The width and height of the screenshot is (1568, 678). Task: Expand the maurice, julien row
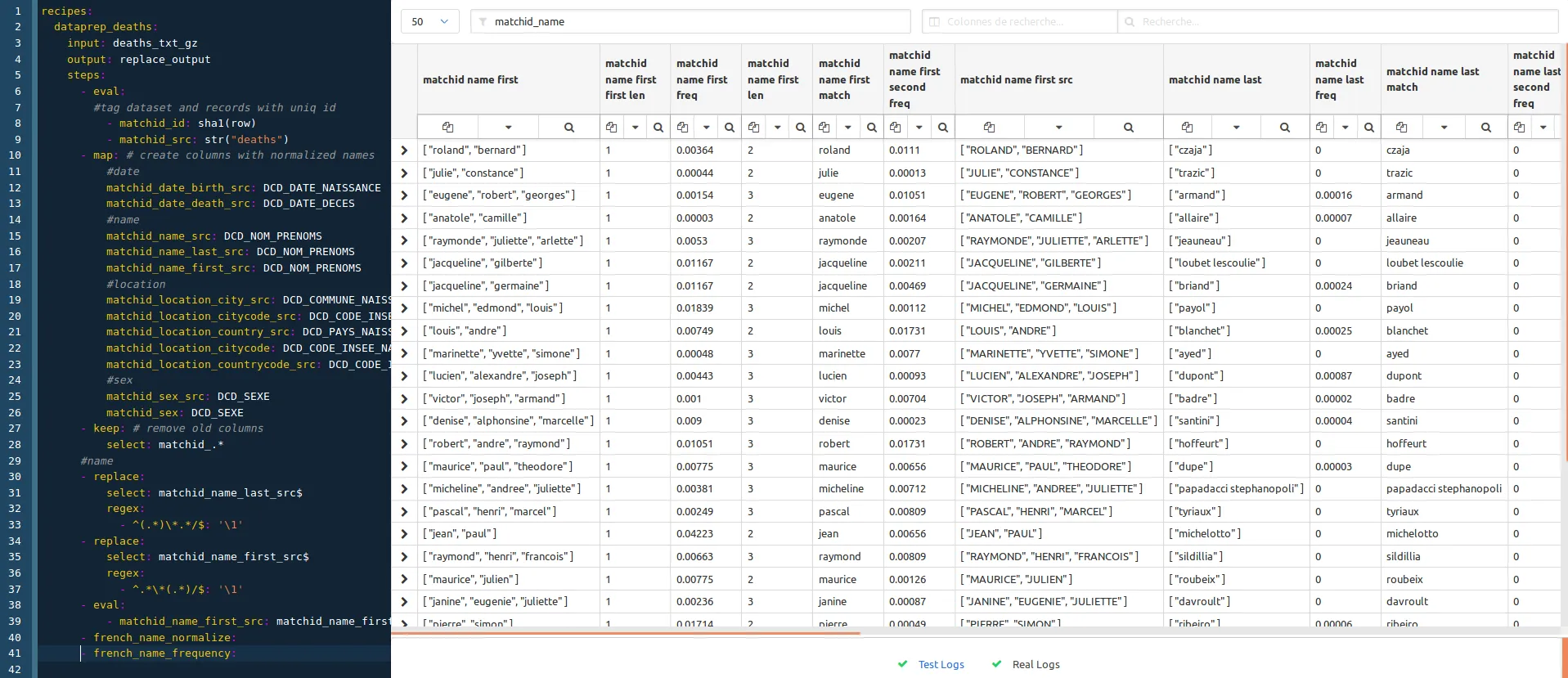(x=404, y=579)
